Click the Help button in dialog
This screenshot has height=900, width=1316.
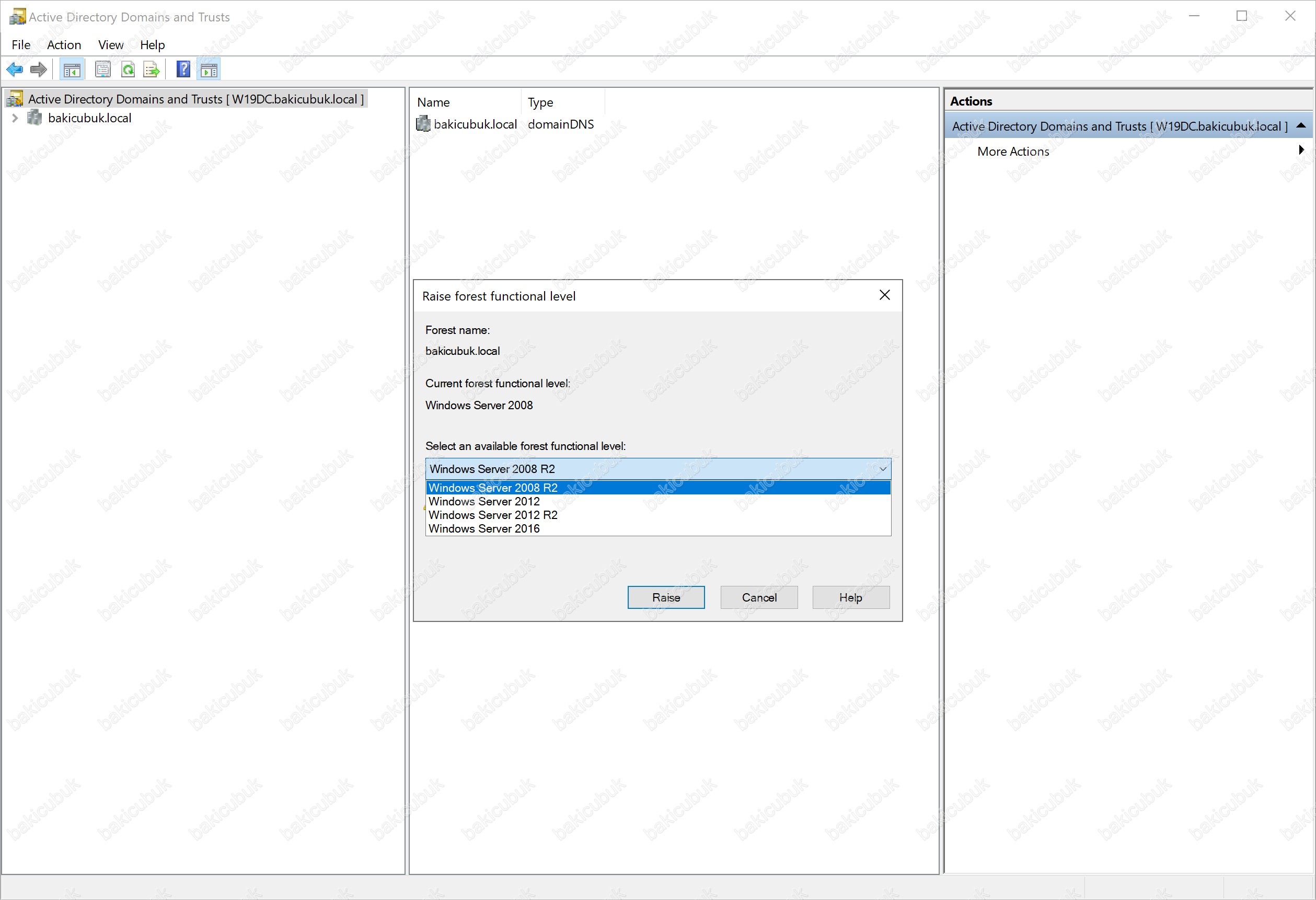click(850, 597)
